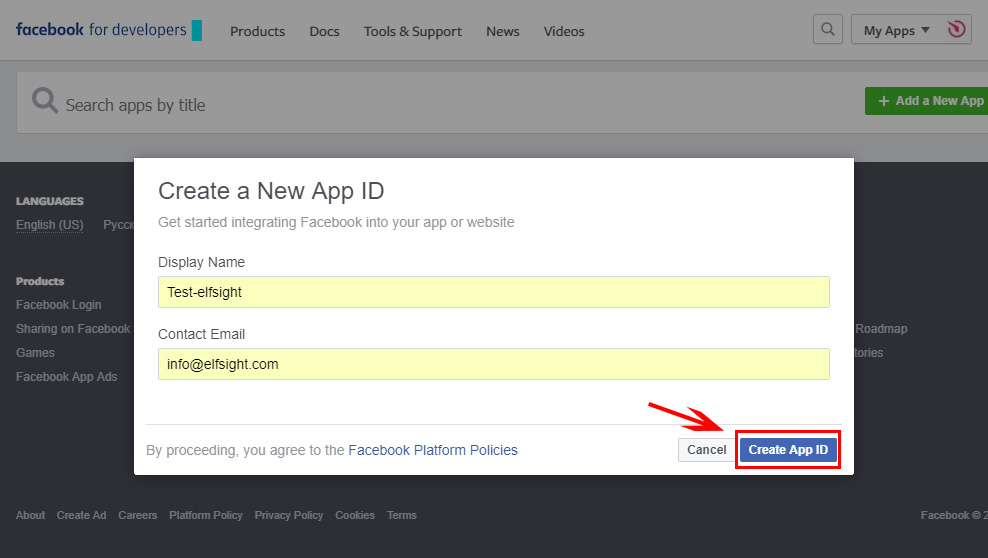Open Tools & Support menu
This screenshot has height=558, width=988.
[x=413, y=31]
